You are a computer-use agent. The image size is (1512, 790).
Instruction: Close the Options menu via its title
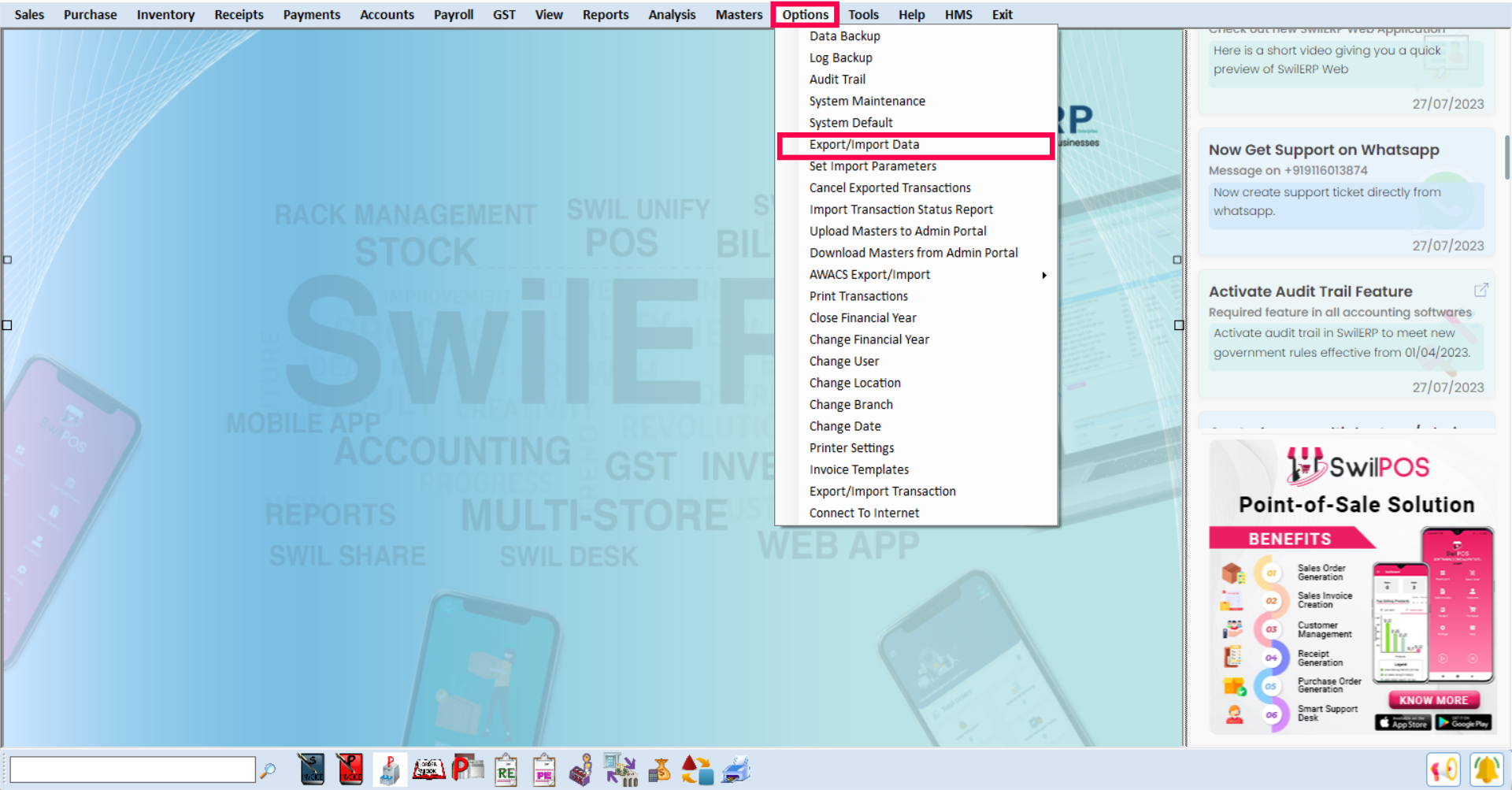tap(806, 14)
